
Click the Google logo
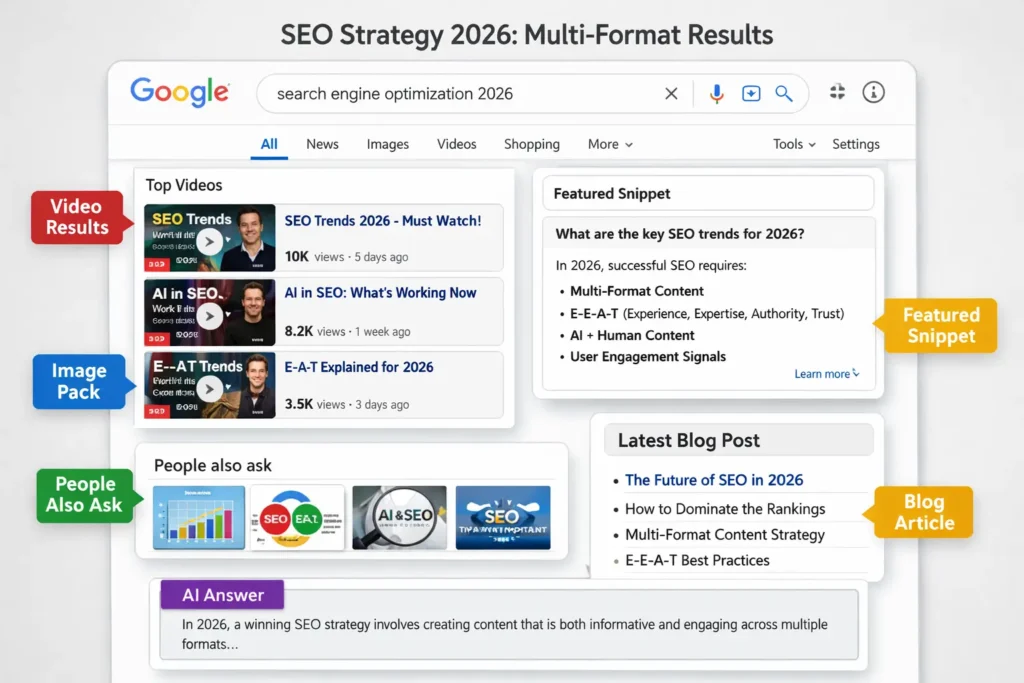point(180,92)
